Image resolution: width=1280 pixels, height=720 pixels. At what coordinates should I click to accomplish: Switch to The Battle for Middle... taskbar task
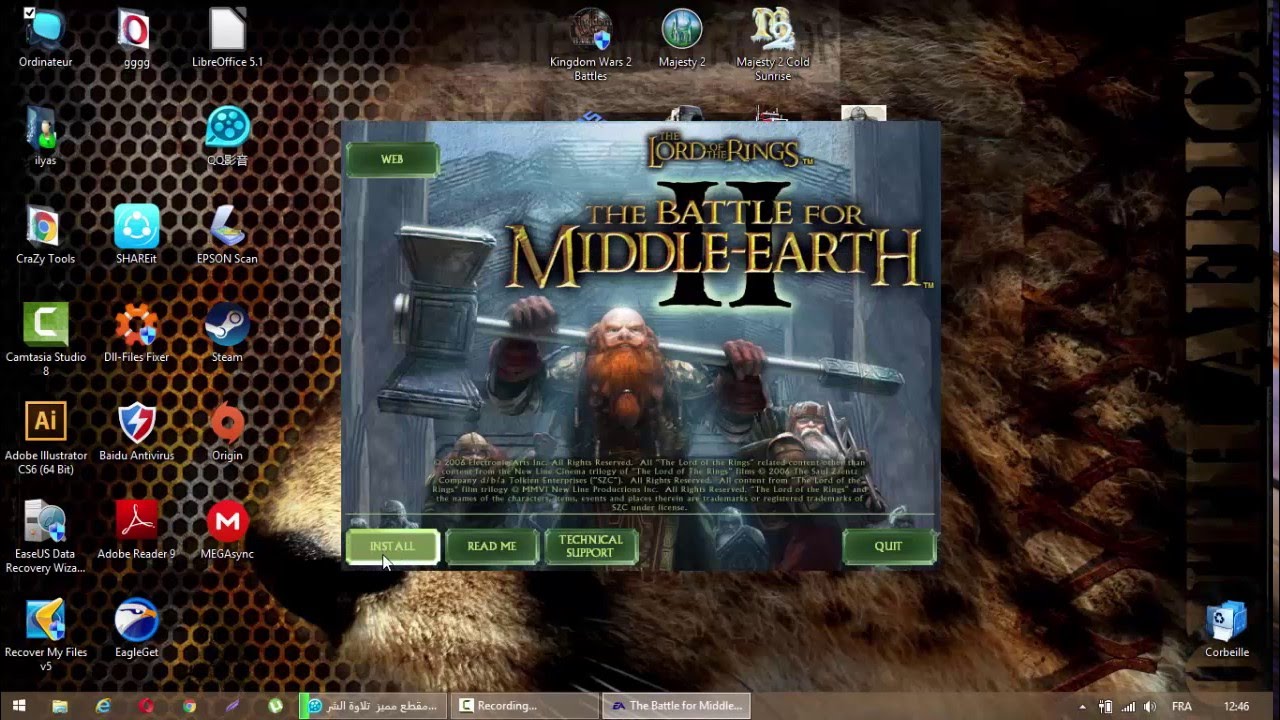[675, 706]
